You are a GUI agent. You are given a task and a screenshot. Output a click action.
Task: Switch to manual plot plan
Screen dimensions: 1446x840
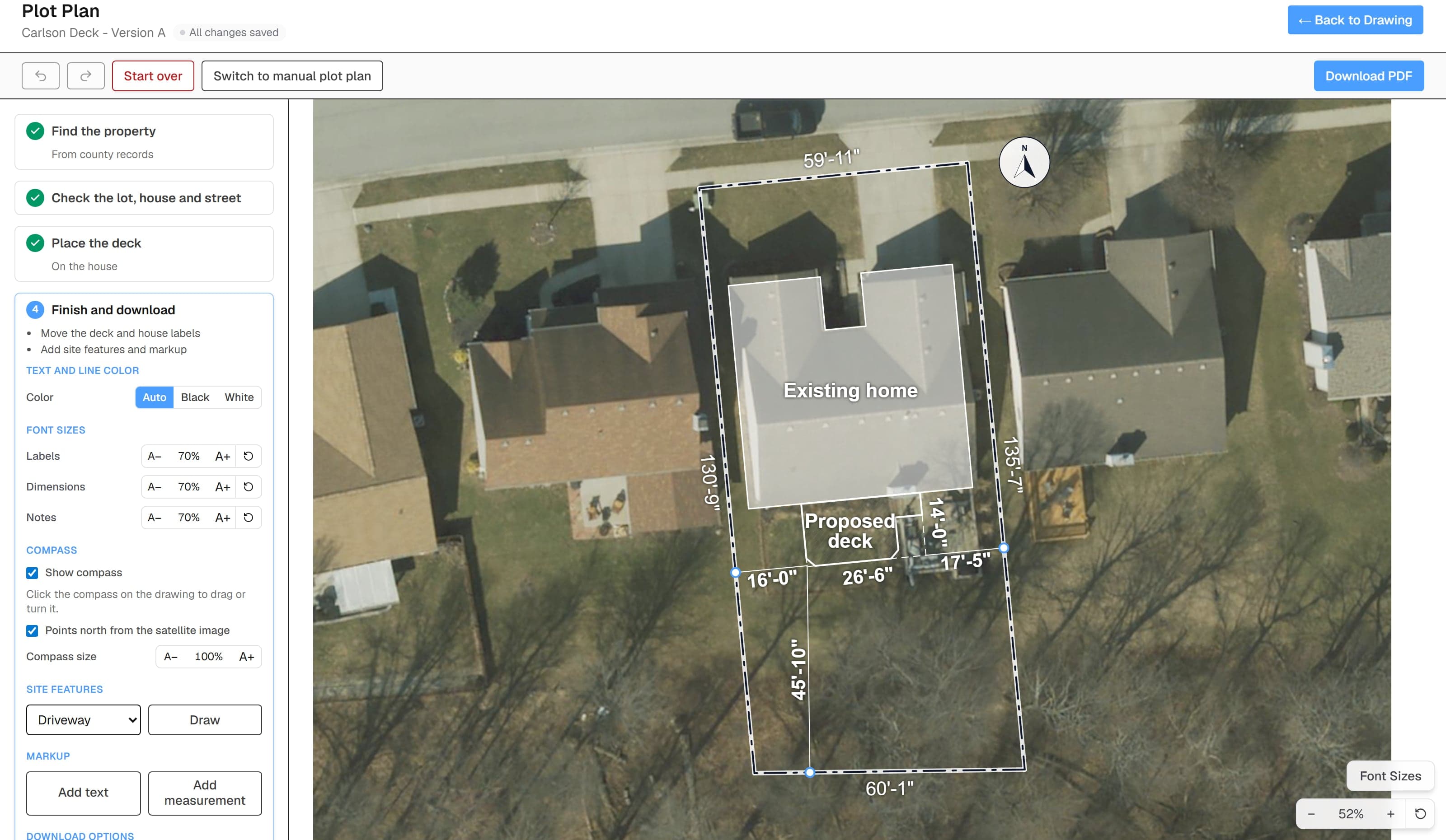coord(292,76)
